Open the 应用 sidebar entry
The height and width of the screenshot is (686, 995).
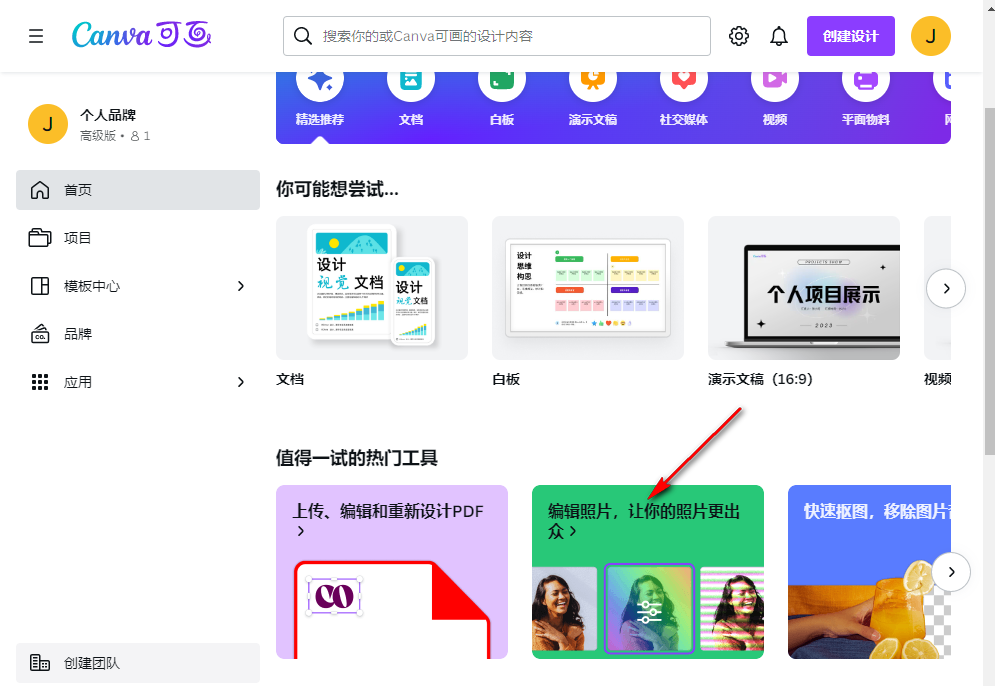(x=100, y=381)
